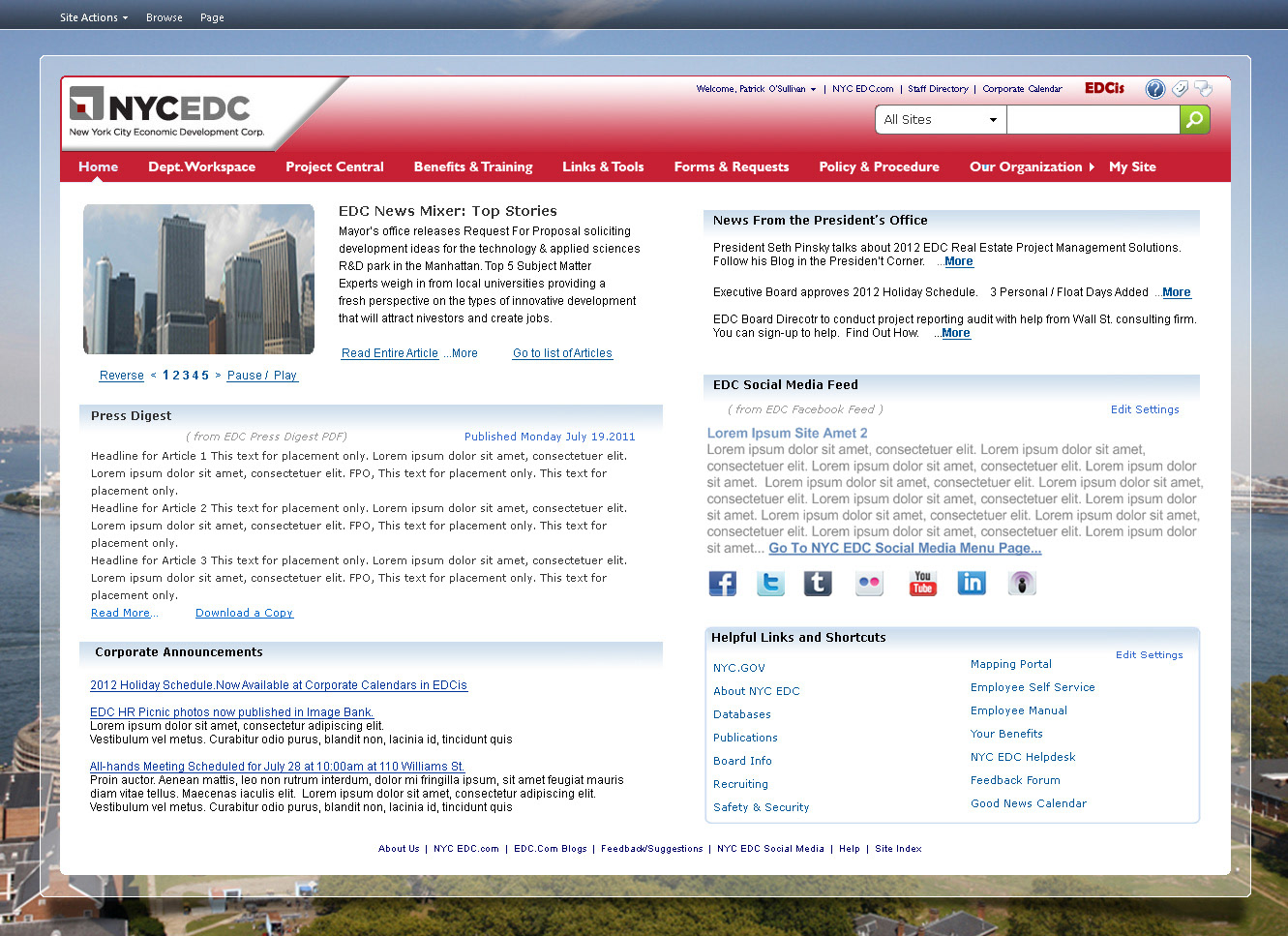Jump to story number 5
The width and height of the screenshot is (1288, 936).
205,376
